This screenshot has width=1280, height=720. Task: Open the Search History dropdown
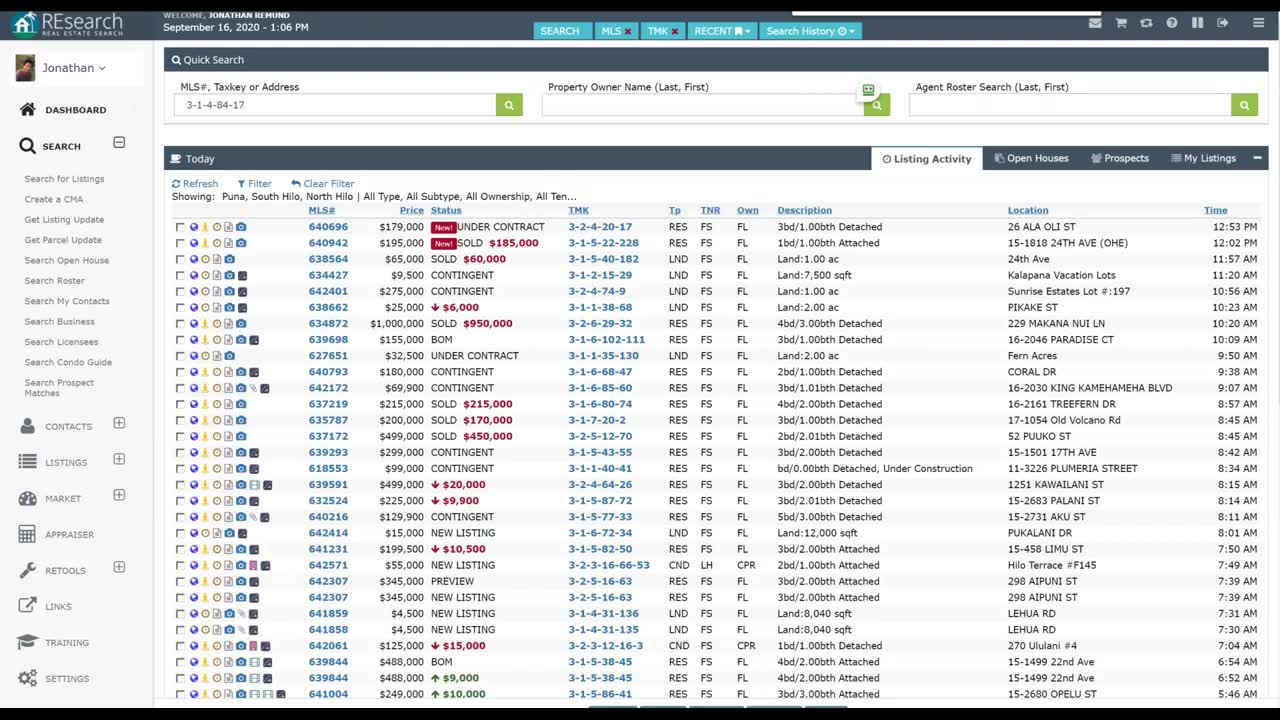click(810, 31)
